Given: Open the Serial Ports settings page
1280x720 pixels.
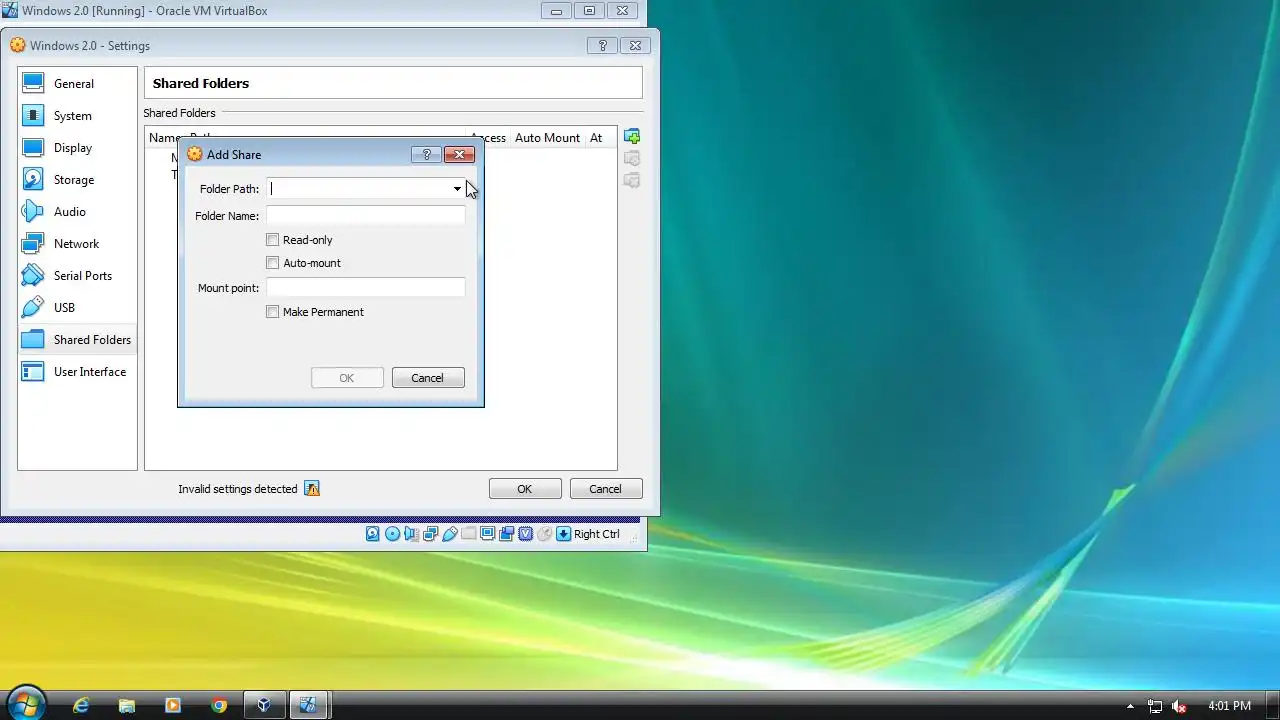Looking at the screenshot, I should click(77, 276).
